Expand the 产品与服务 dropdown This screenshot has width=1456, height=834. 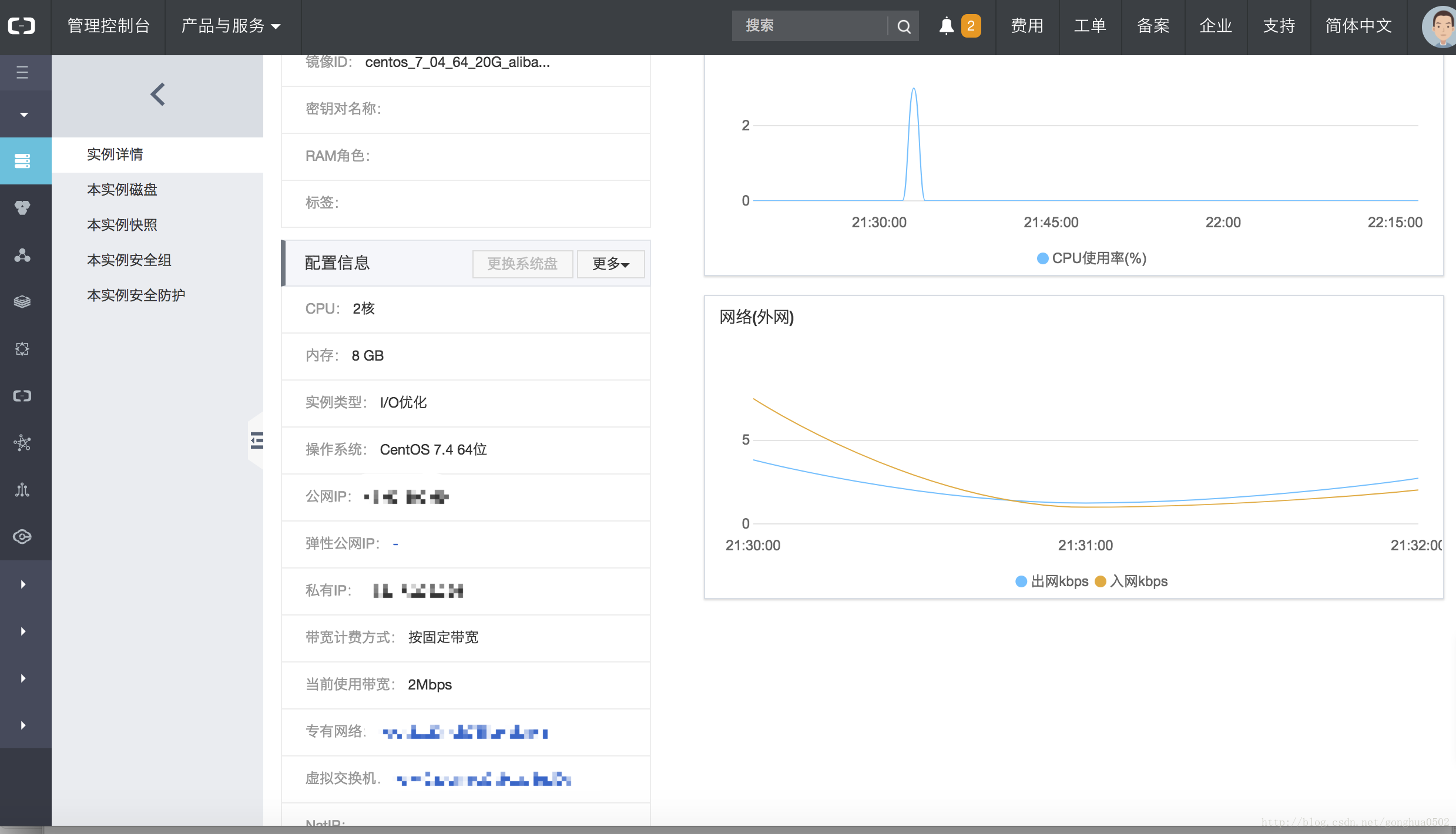231,26
